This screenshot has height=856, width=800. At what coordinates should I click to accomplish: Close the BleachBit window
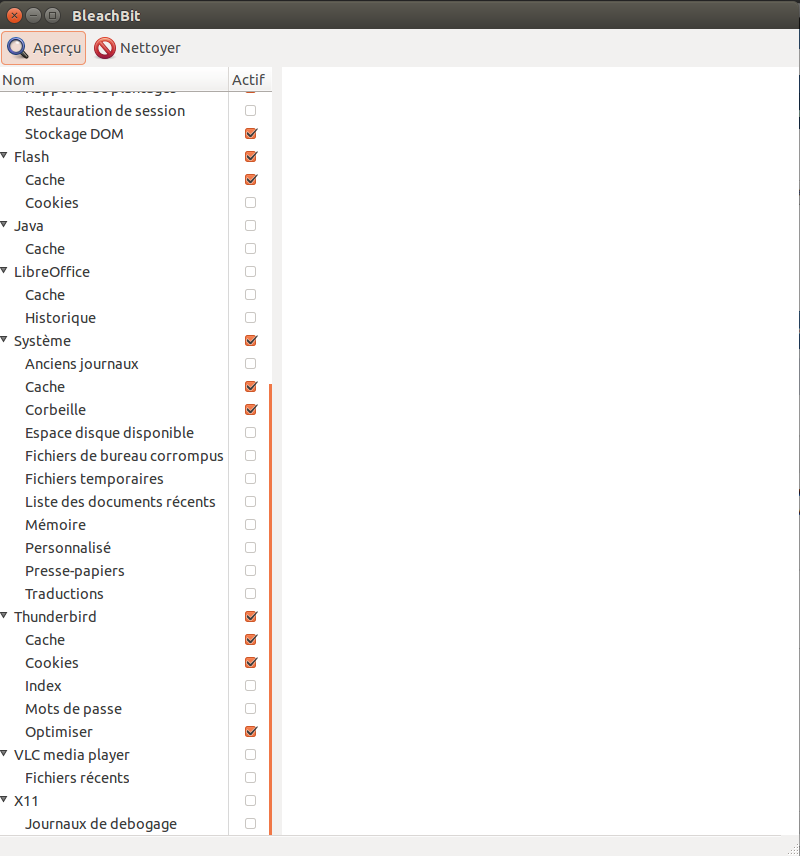14,16
